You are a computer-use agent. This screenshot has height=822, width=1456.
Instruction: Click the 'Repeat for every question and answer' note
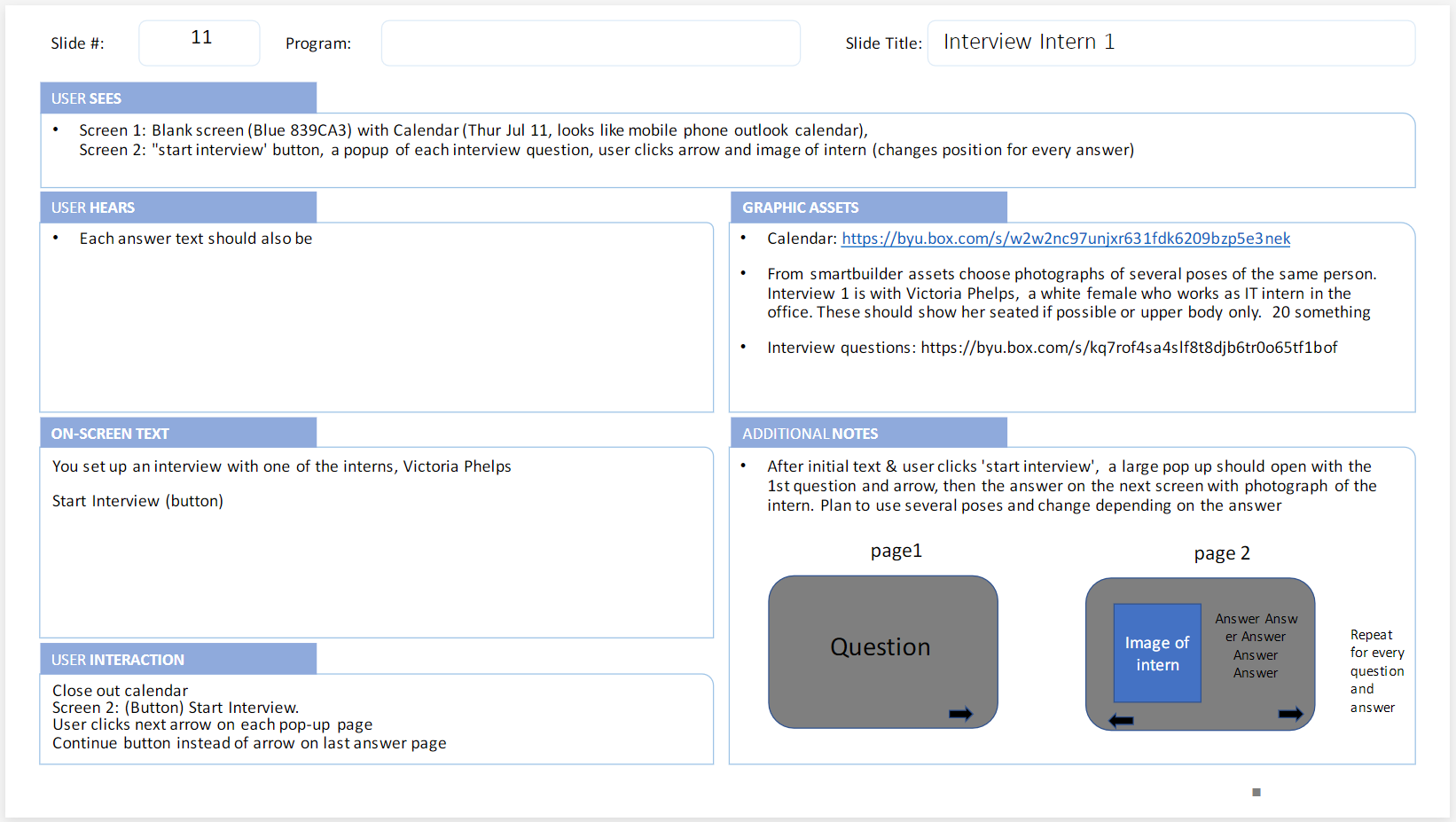(x=1376, y=671)
